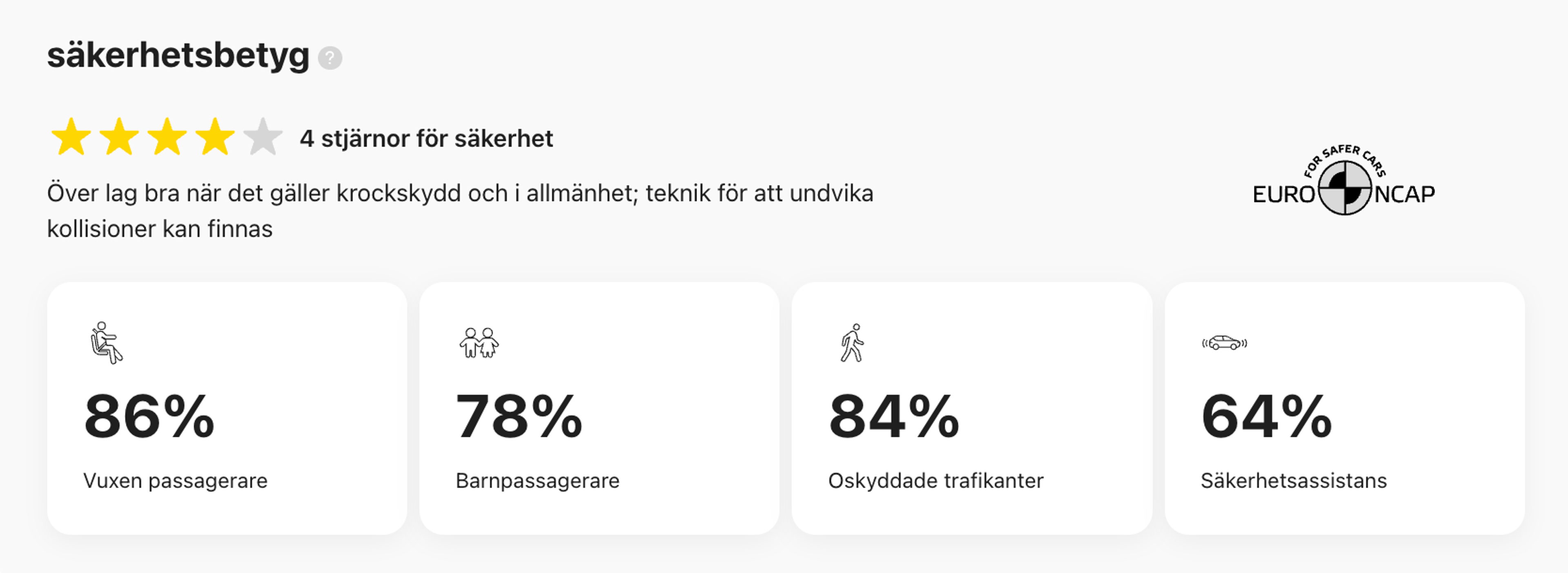Click the help question mark beside säkerhetsbetyg
This screenshot has height=573, width=1568.
point(330,58)
